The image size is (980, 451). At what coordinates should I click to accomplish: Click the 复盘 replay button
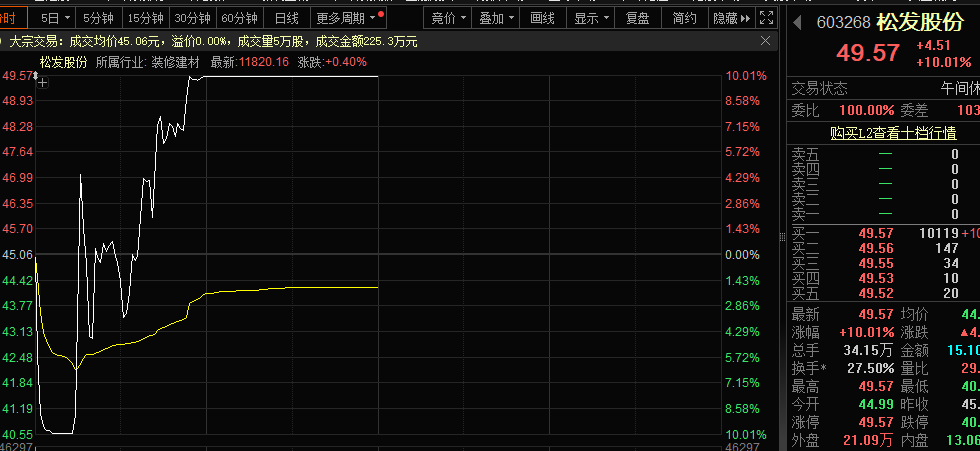pos(637,18)
